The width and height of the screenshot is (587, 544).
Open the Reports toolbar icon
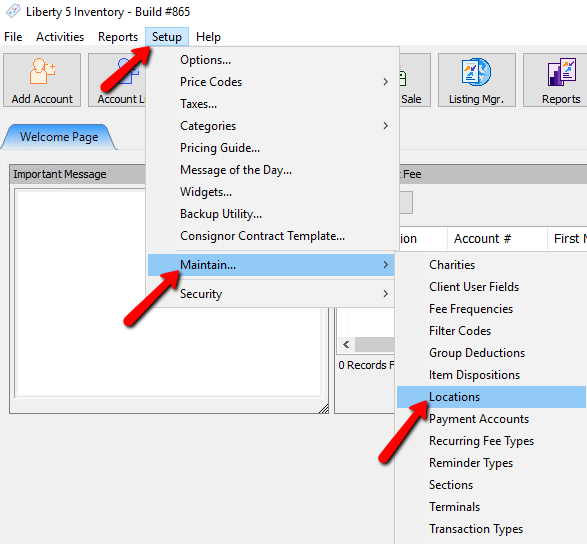pyautogui.click(x=561, y=72)
